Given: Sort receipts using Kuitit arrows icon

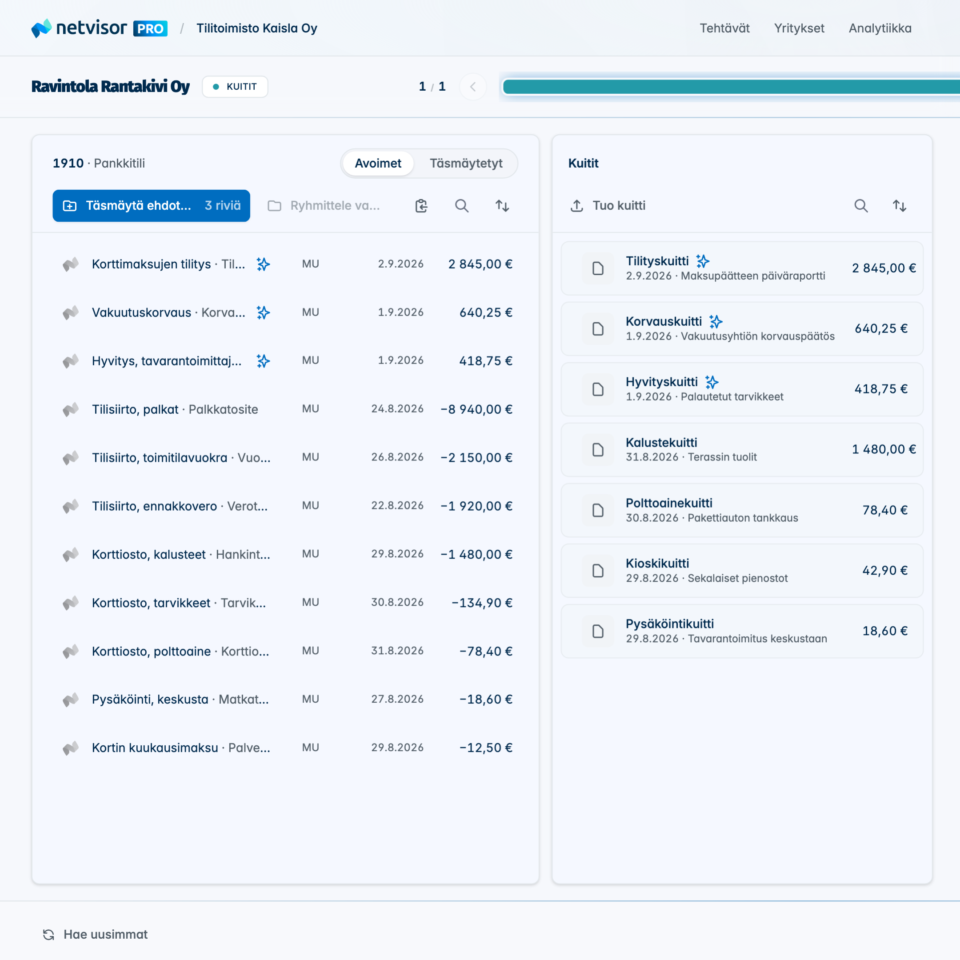Looking at the screenshot, I should [899, 206].
